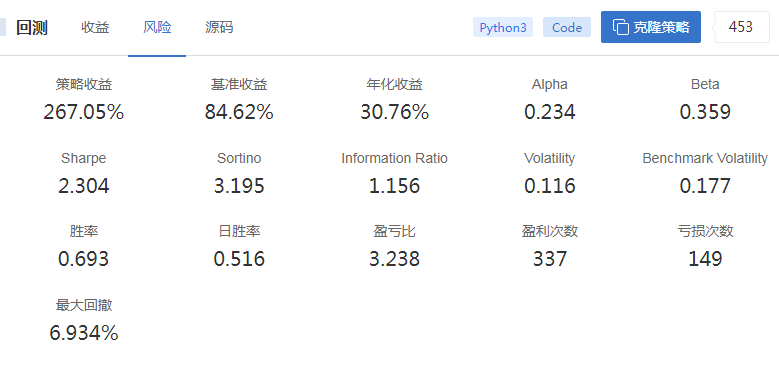The height and width of the screenshot is (385, 779).
Task: Click the 回测 heading
Action: click(x=32, y=28)
